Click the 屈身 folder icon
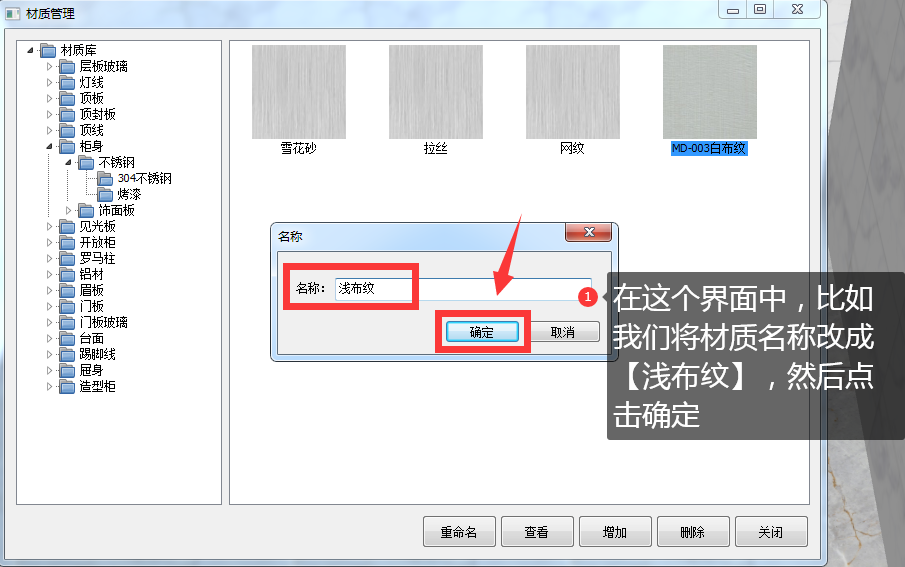905x567 pixels. pos(67,371)
